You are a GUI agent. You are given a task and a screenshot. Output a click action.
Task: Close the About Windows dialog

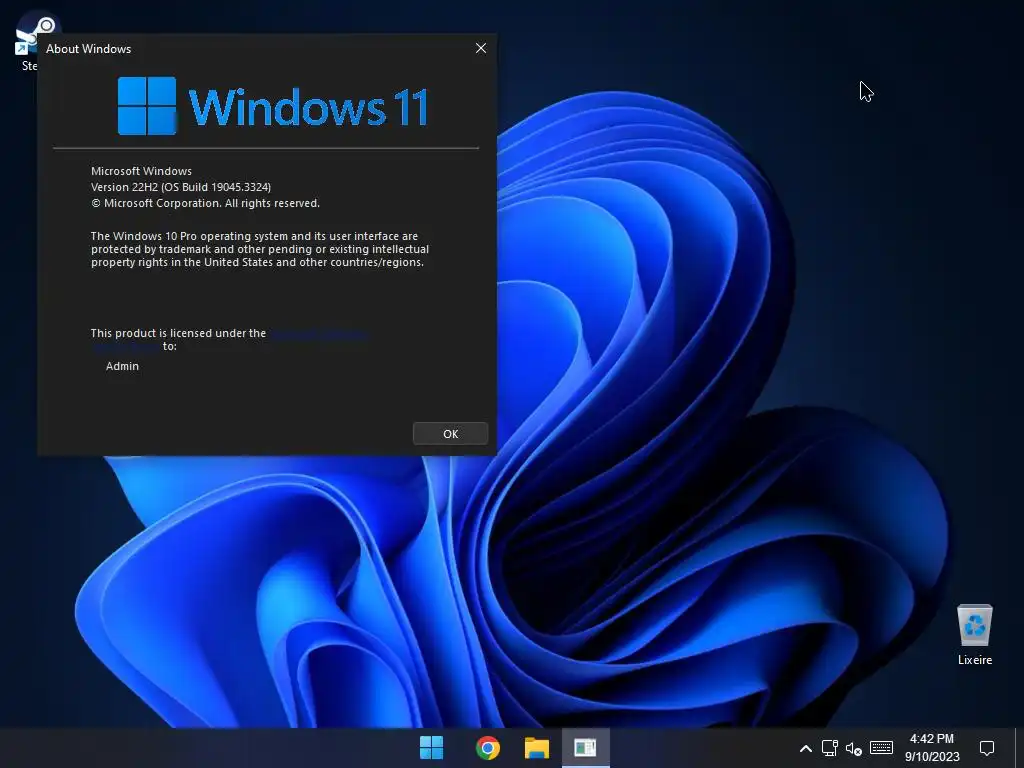point(481,48)
